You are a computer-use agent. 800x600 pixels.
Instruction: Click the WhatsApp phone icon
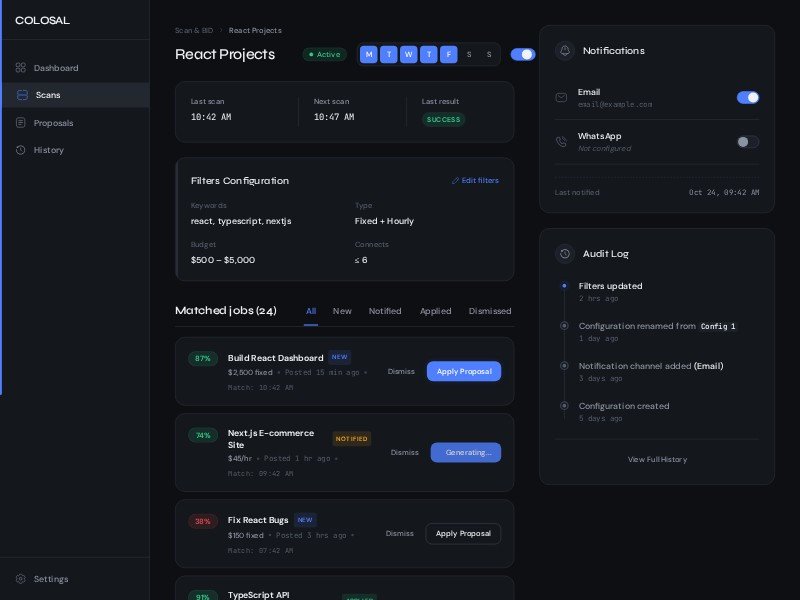click(561, 142)
